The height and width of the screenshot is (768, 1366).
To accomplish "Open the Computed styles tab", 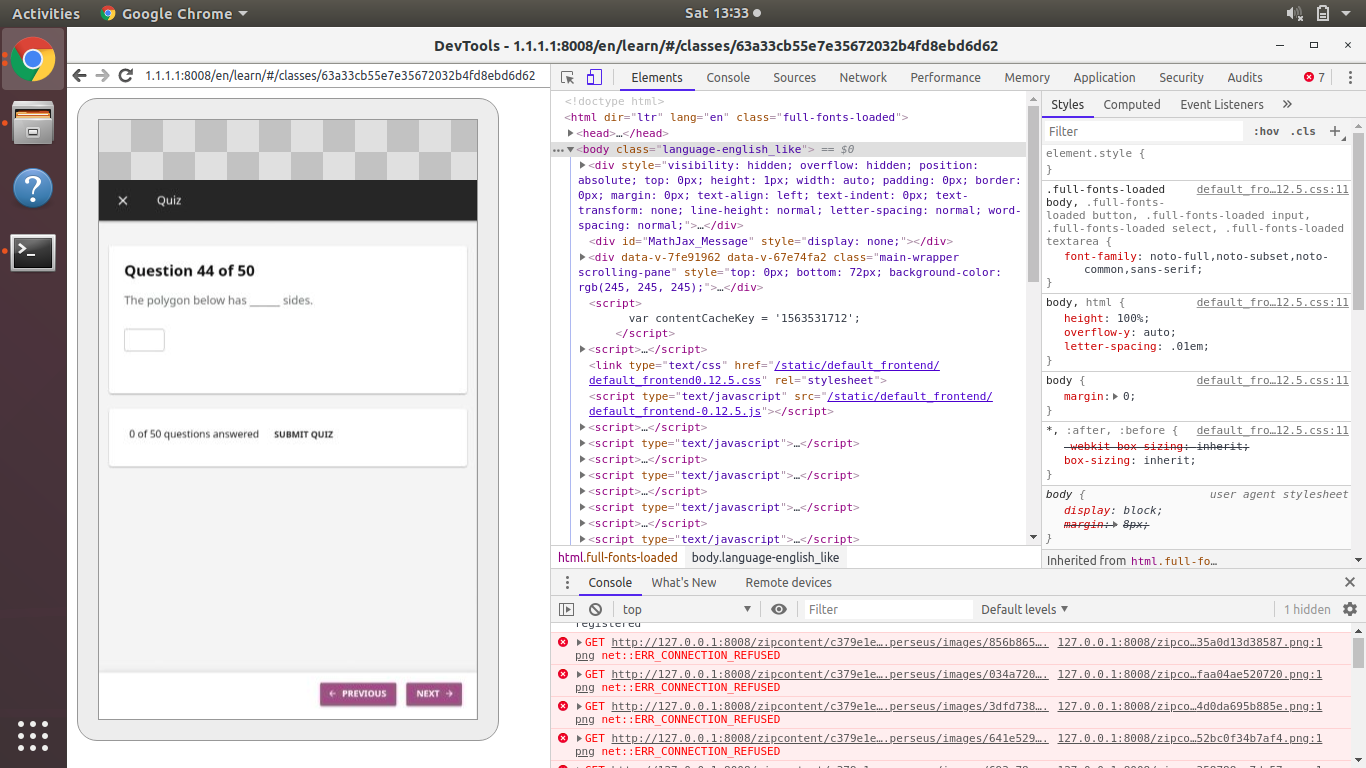I will pos(1131,104).
